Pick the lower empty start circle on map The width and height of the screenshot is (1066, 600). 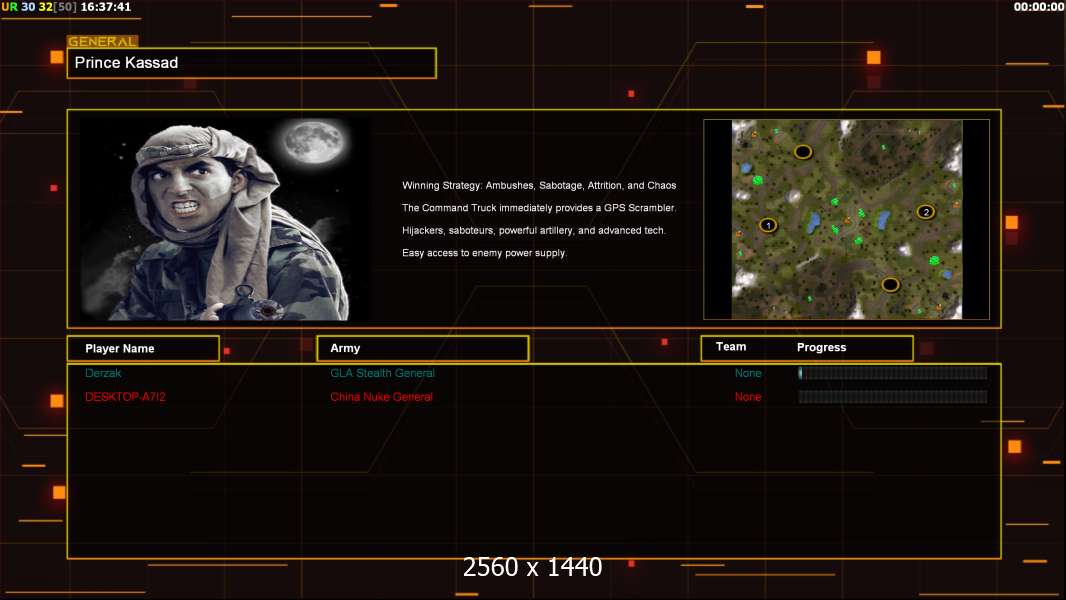(890, 284)
